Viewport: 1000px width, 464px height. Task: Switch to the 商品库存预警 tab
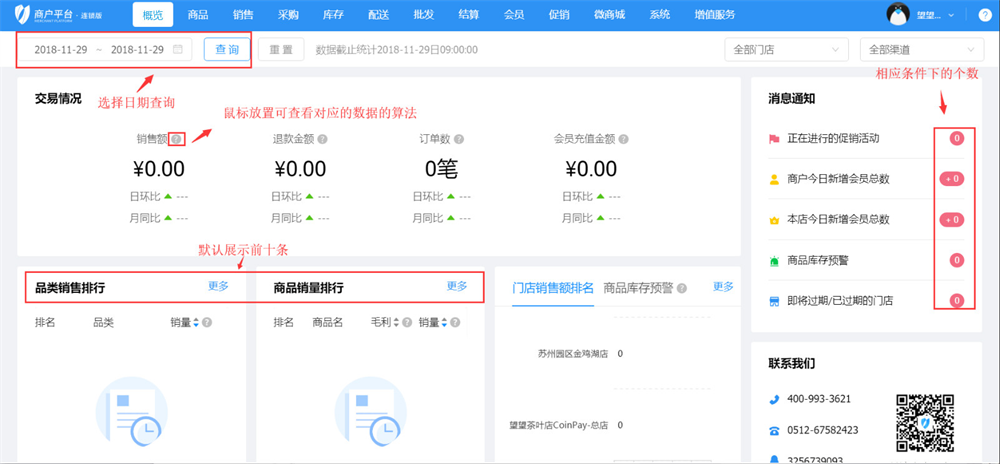click(638, 288)
